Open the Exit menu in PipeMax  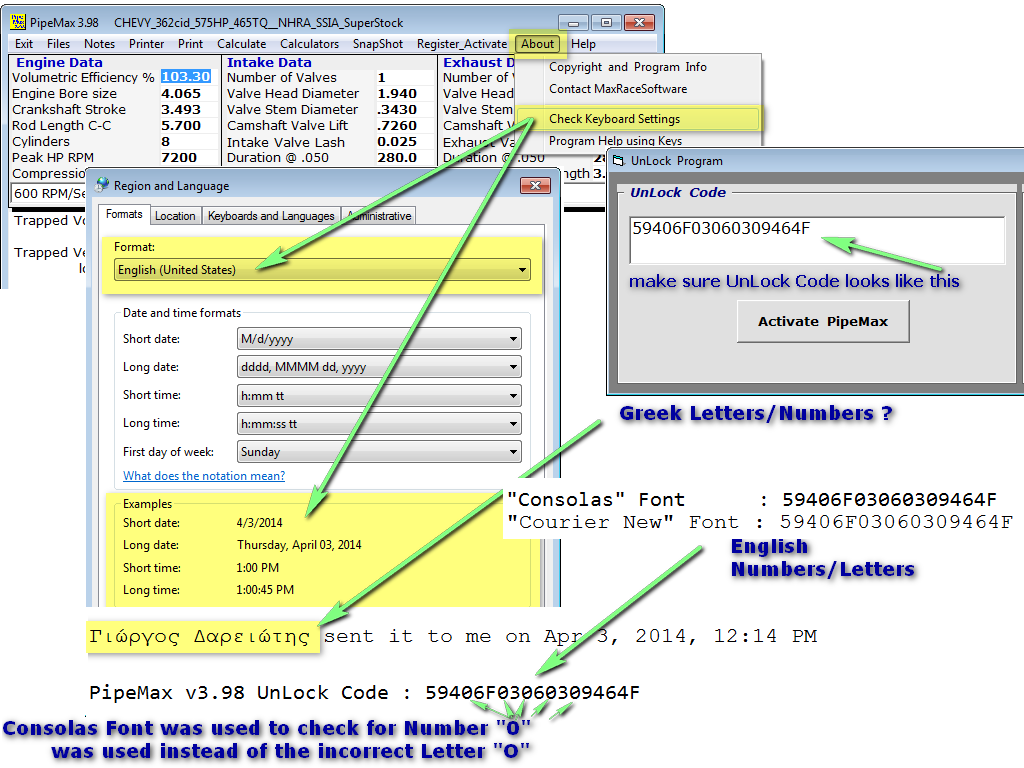pos(24,44)
